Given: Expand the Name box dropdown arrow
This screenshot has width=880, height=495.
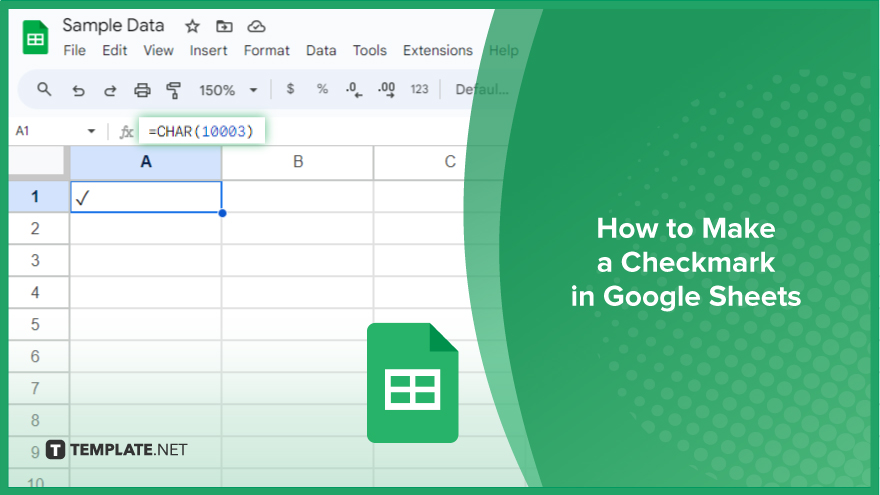Looking at the screenshot, I should pyautogui.click(x=91, y=131).
